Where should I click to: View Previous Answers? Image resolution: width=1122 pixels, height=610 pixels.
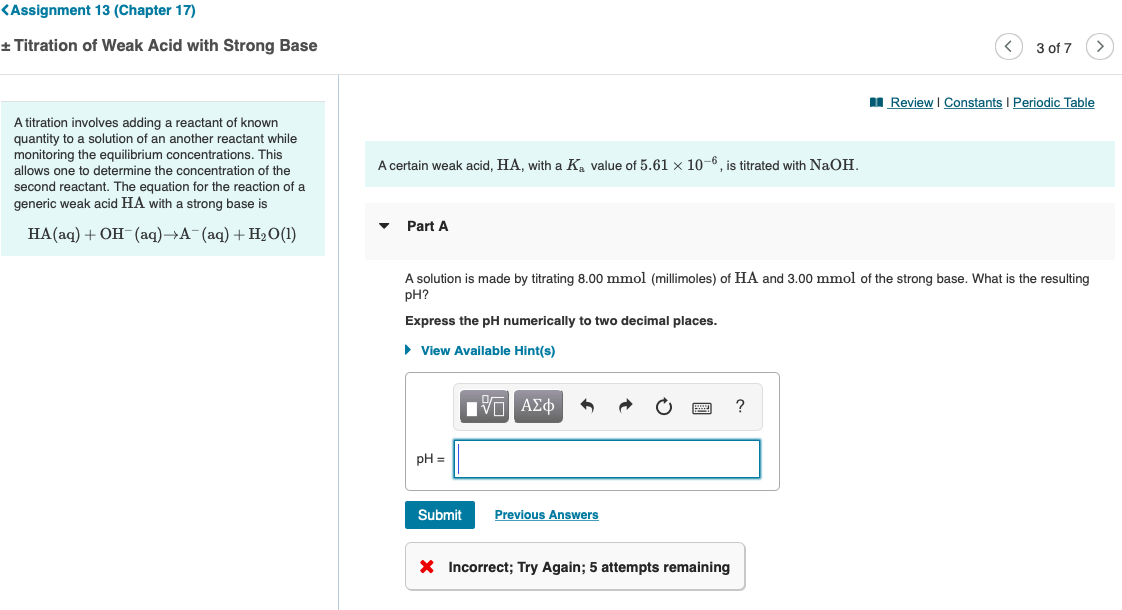coord(546,514)
